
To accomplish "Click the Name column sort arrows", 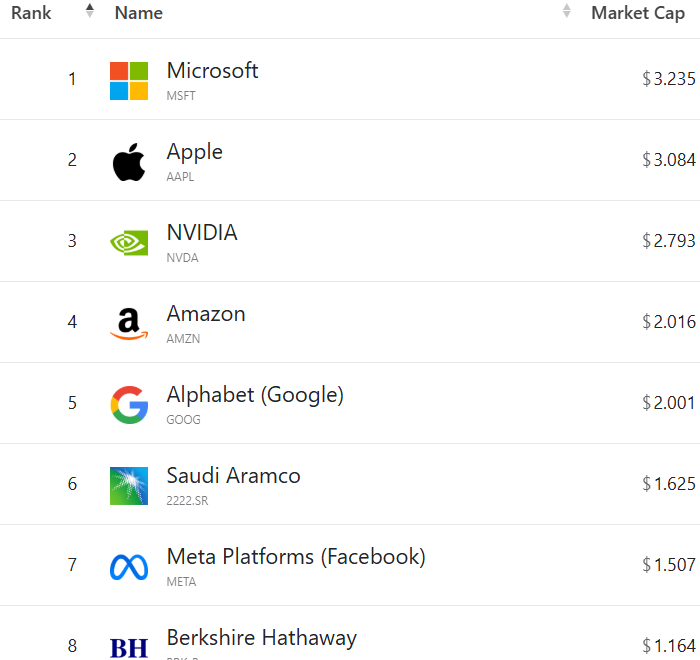I will coord(567,12).
